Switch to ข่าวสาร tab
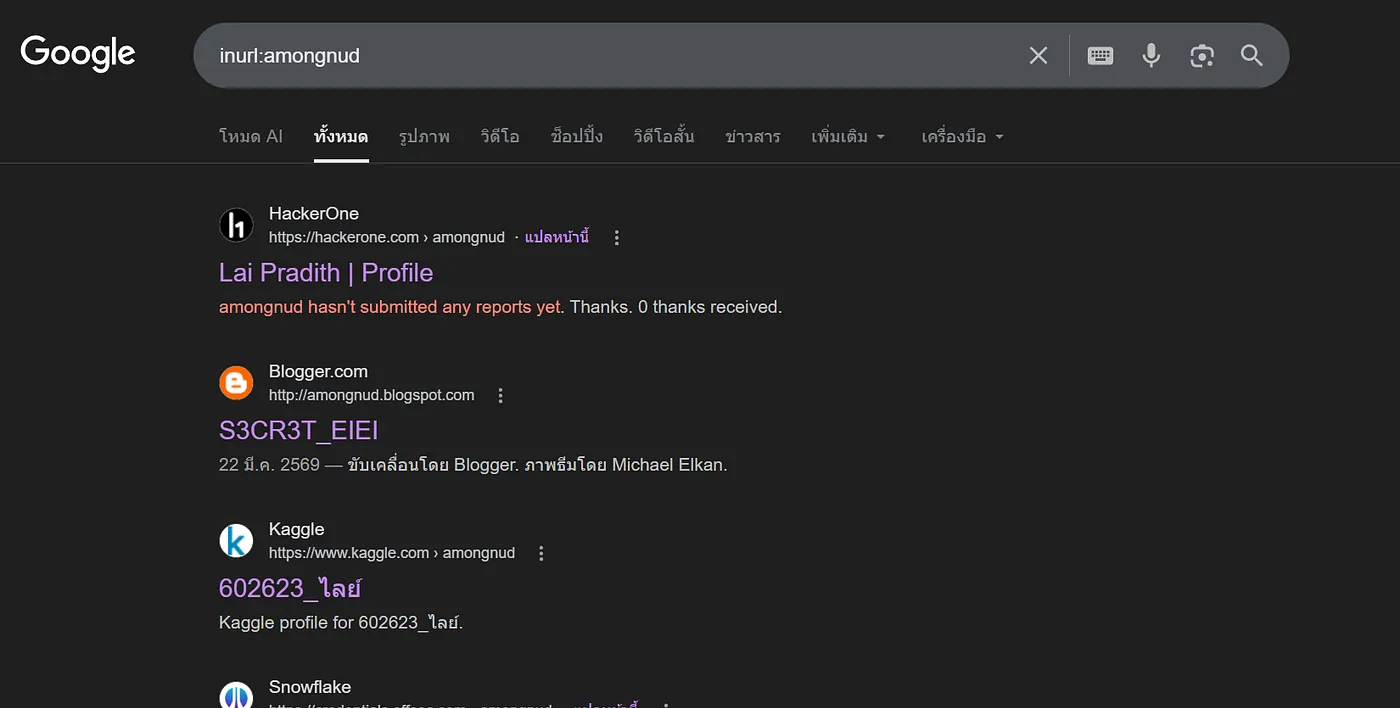Viewport: 1400px width, 708px height. pyautogui.click(x=753, y=137)
